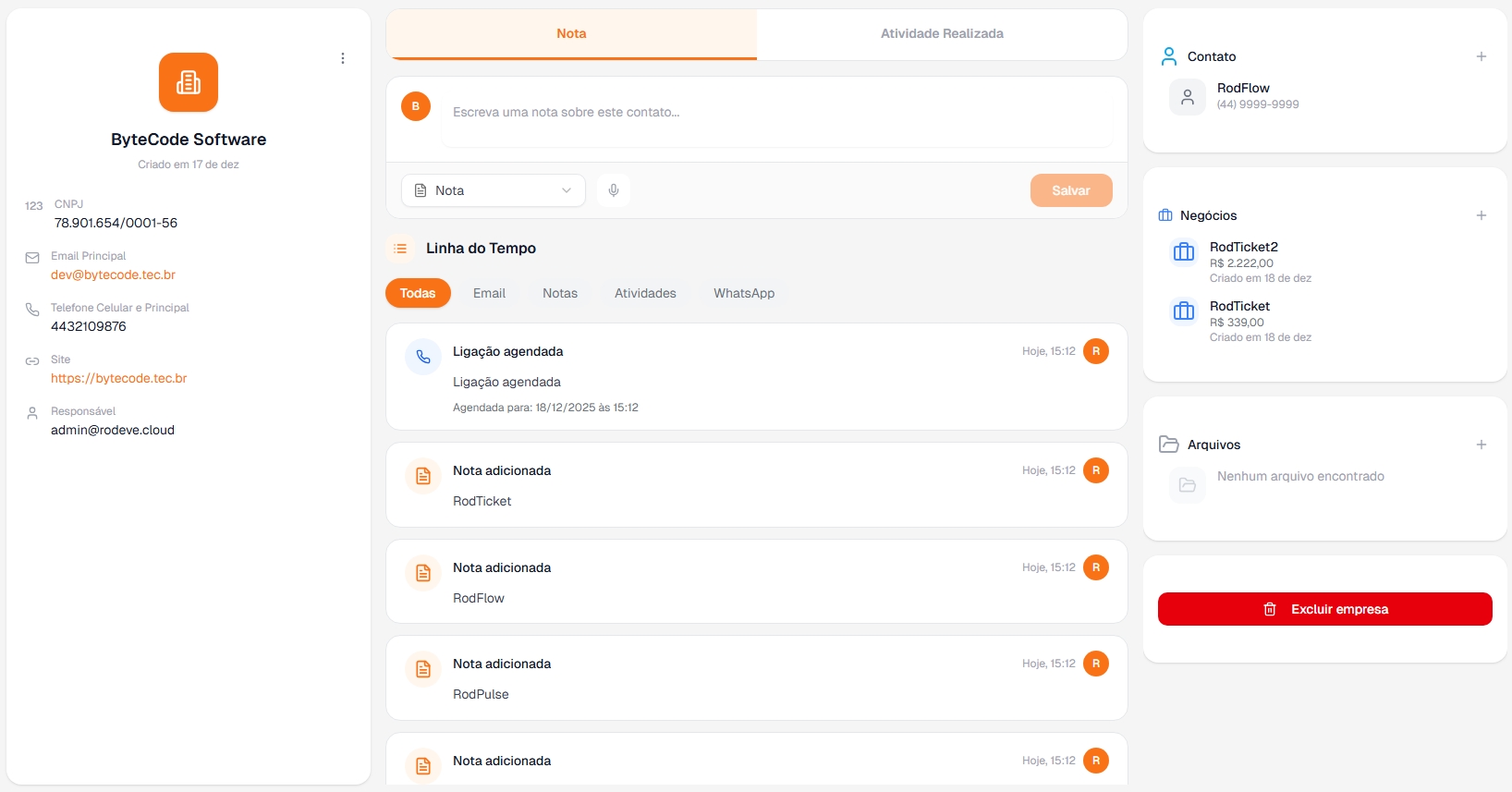This screenshot has height=792, width=1512.
Task: Filter timeline by Notas
Action: [560, 293]
